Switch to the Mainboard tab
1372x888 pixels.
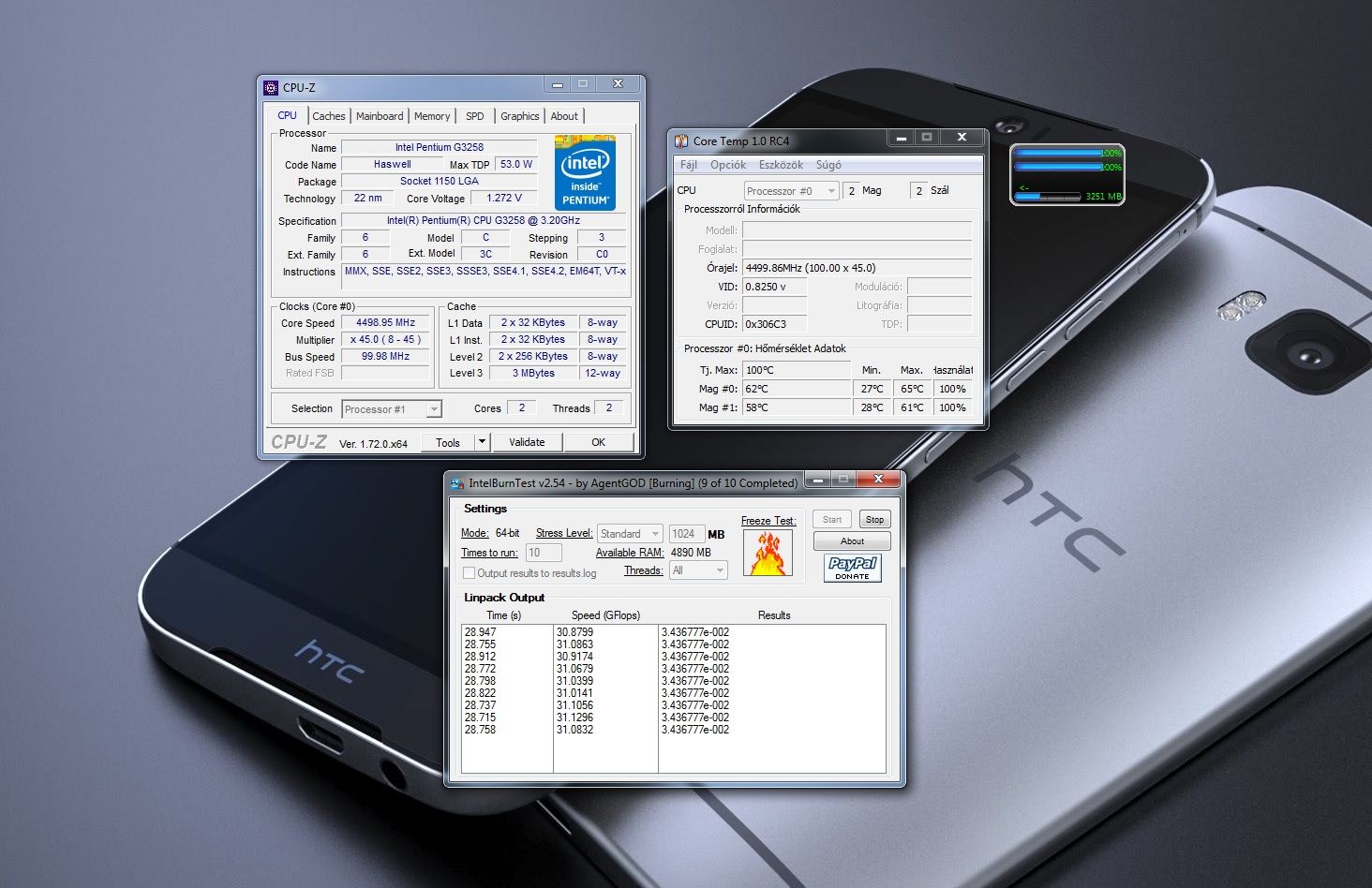coord(380,116)
